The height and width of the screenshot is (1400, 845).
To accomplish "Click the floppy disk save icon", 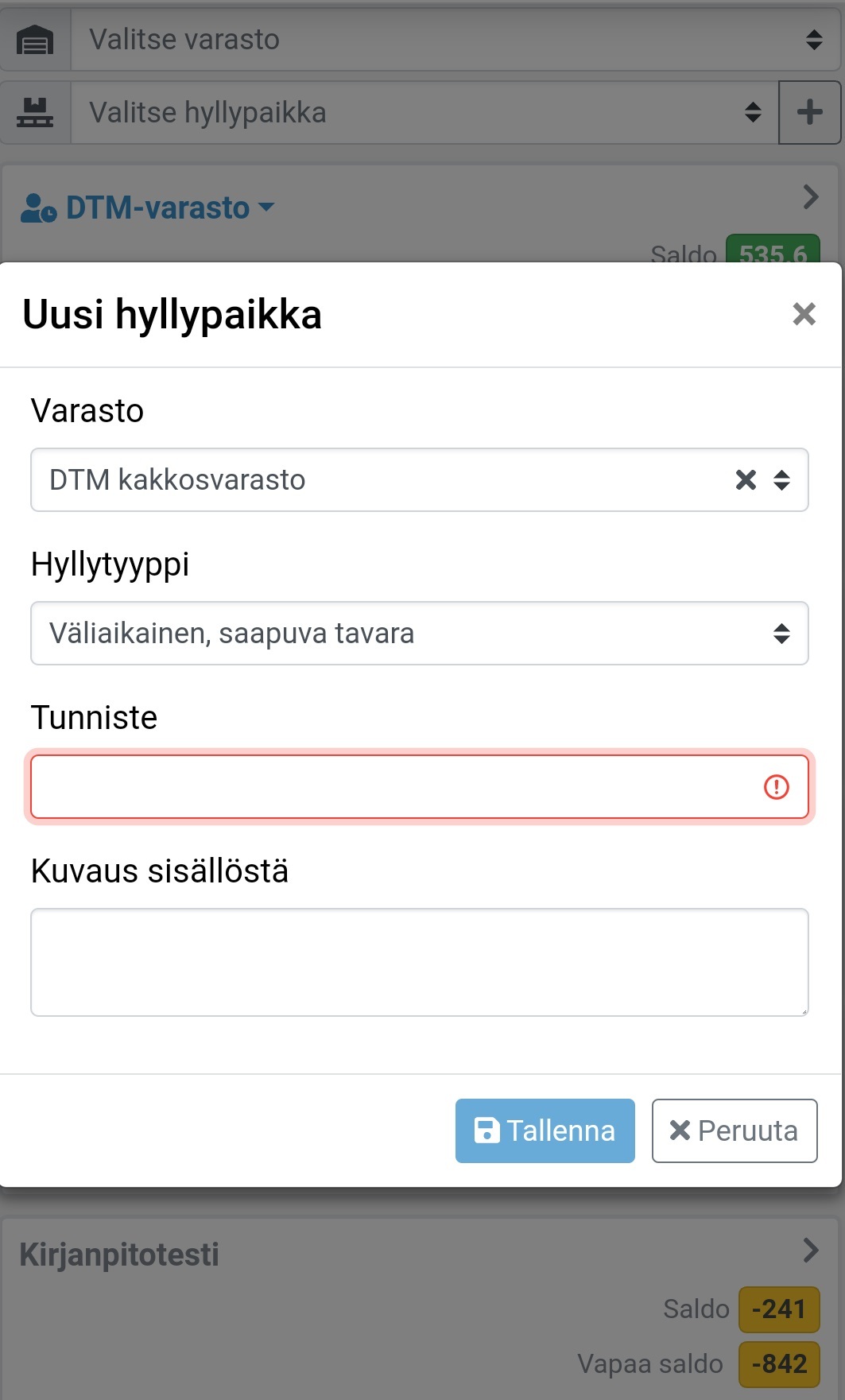I will click(486, 1130).
